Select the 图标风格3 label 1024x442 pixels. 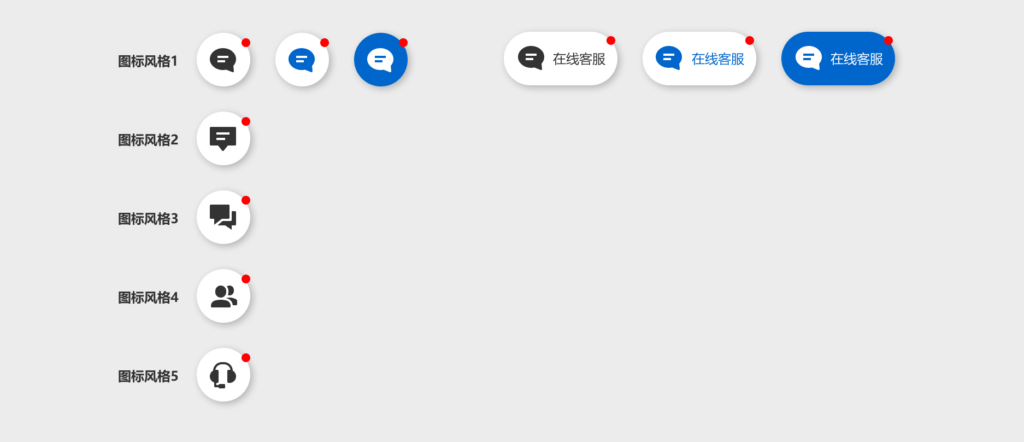[x=148, y=219]
